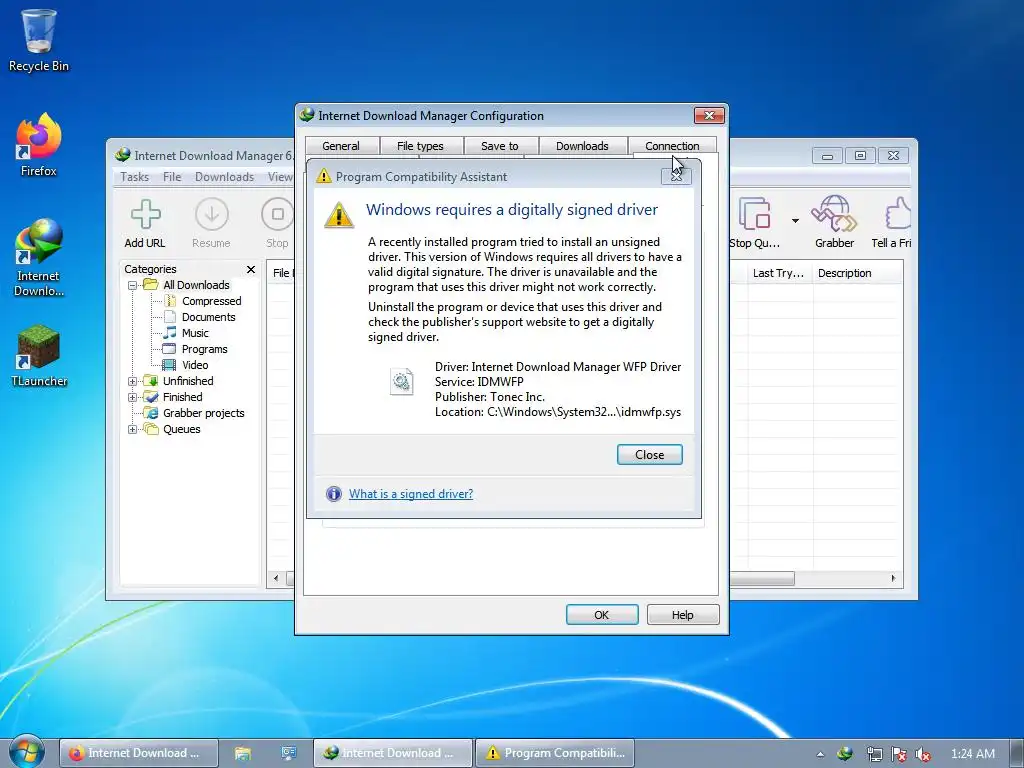Open Windows Explorer from taskbar
This screenshot has height=768, width=1024.
tap(242, 753)
